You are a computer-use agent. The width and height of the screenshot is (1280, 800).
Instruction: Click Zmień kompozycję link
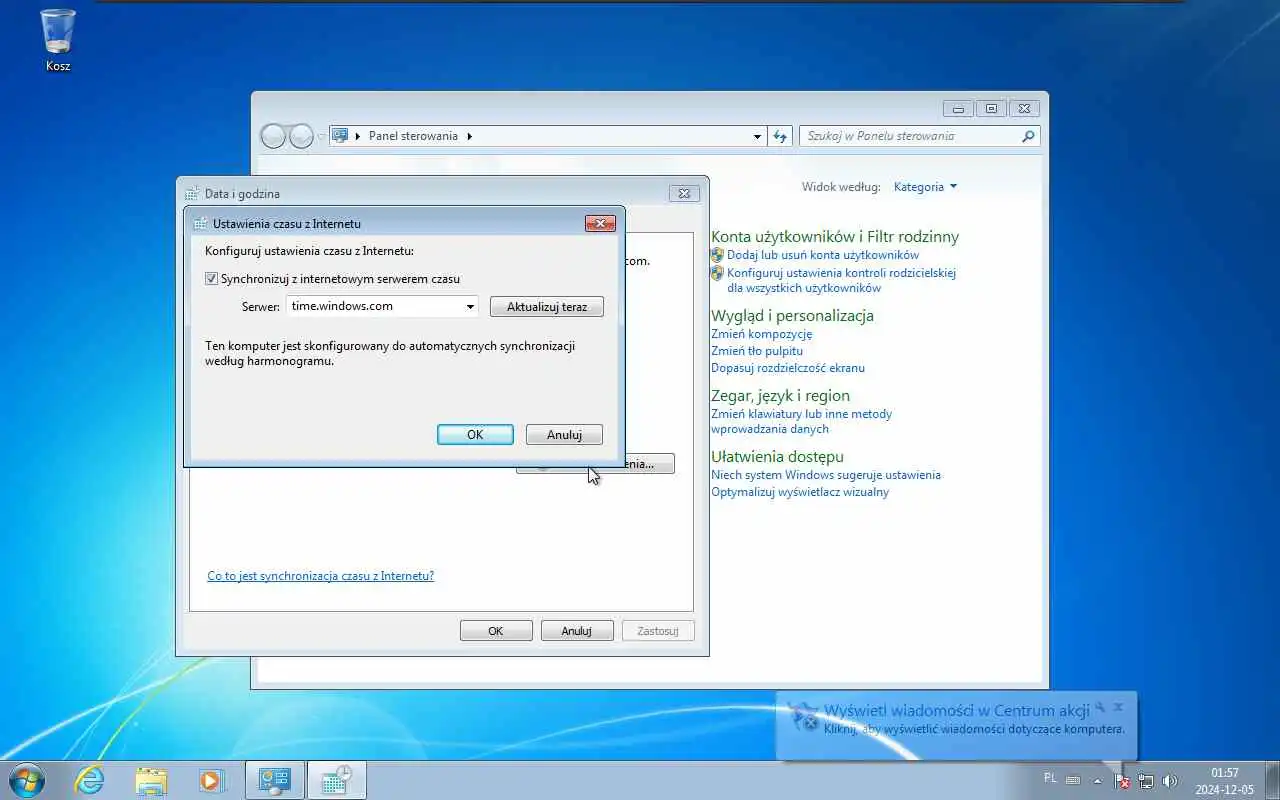(x=761, y=334)
